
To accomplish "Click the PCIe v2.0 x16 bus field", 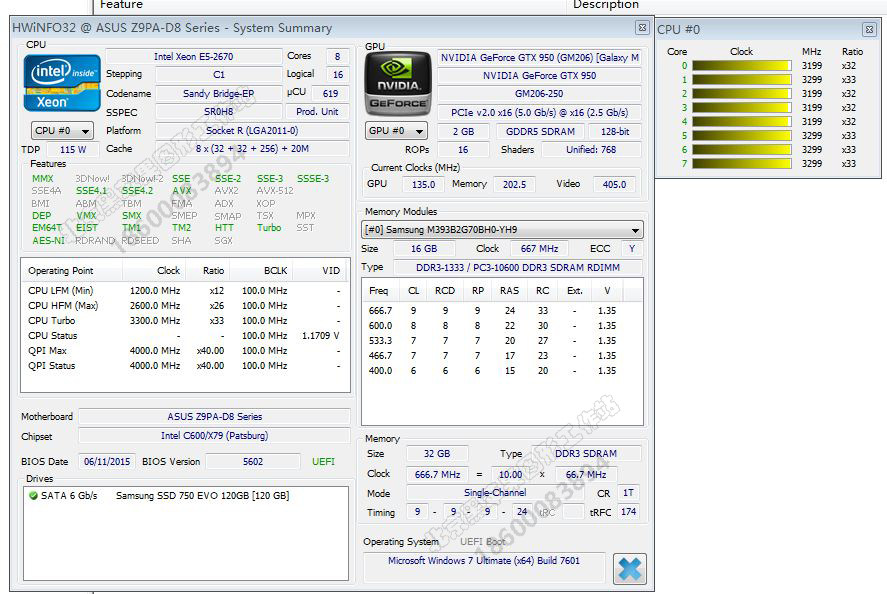I will (539, 113).
